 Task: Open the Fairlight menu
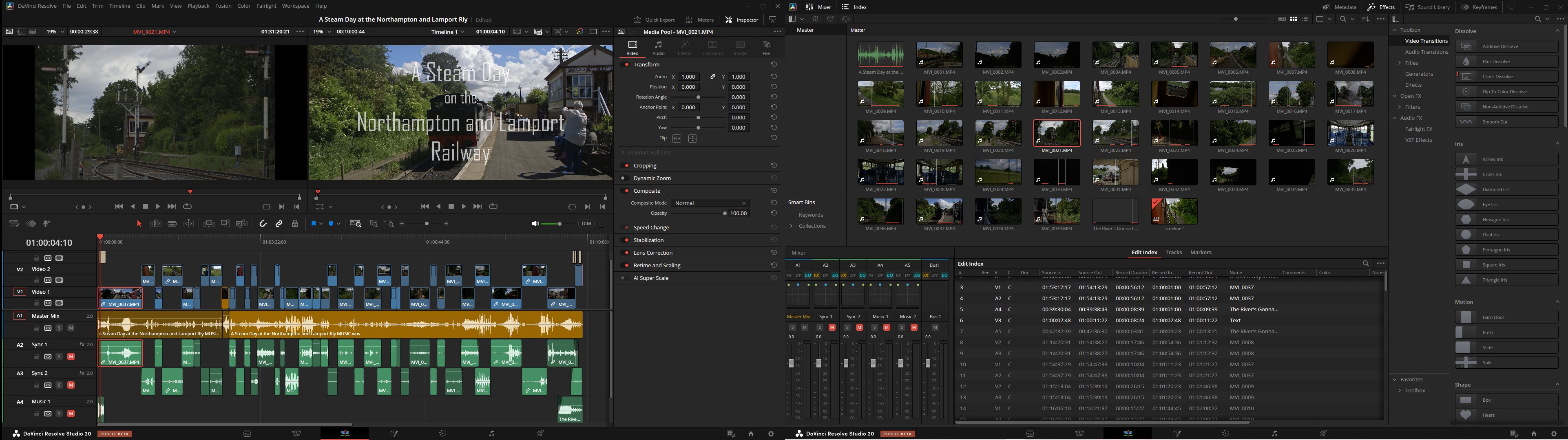pos(266,6)
